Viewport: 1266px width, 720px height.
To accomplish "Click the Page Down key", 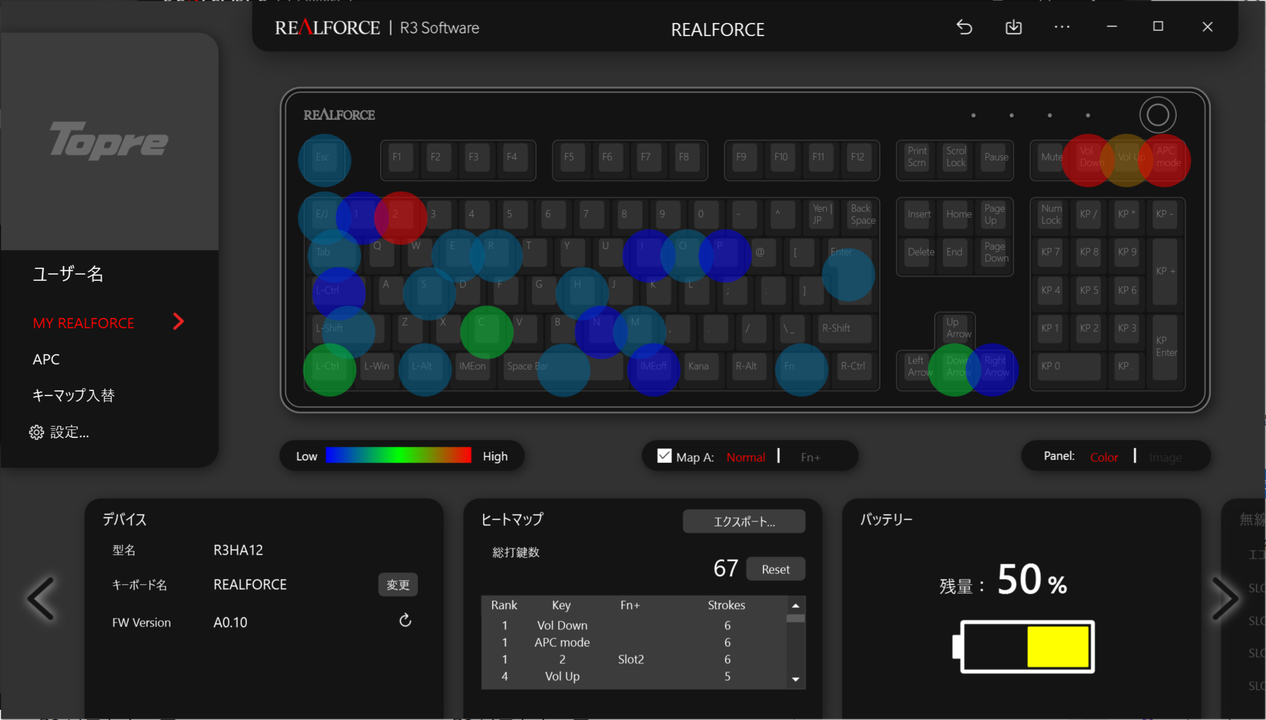I will (x=995, y=253).
